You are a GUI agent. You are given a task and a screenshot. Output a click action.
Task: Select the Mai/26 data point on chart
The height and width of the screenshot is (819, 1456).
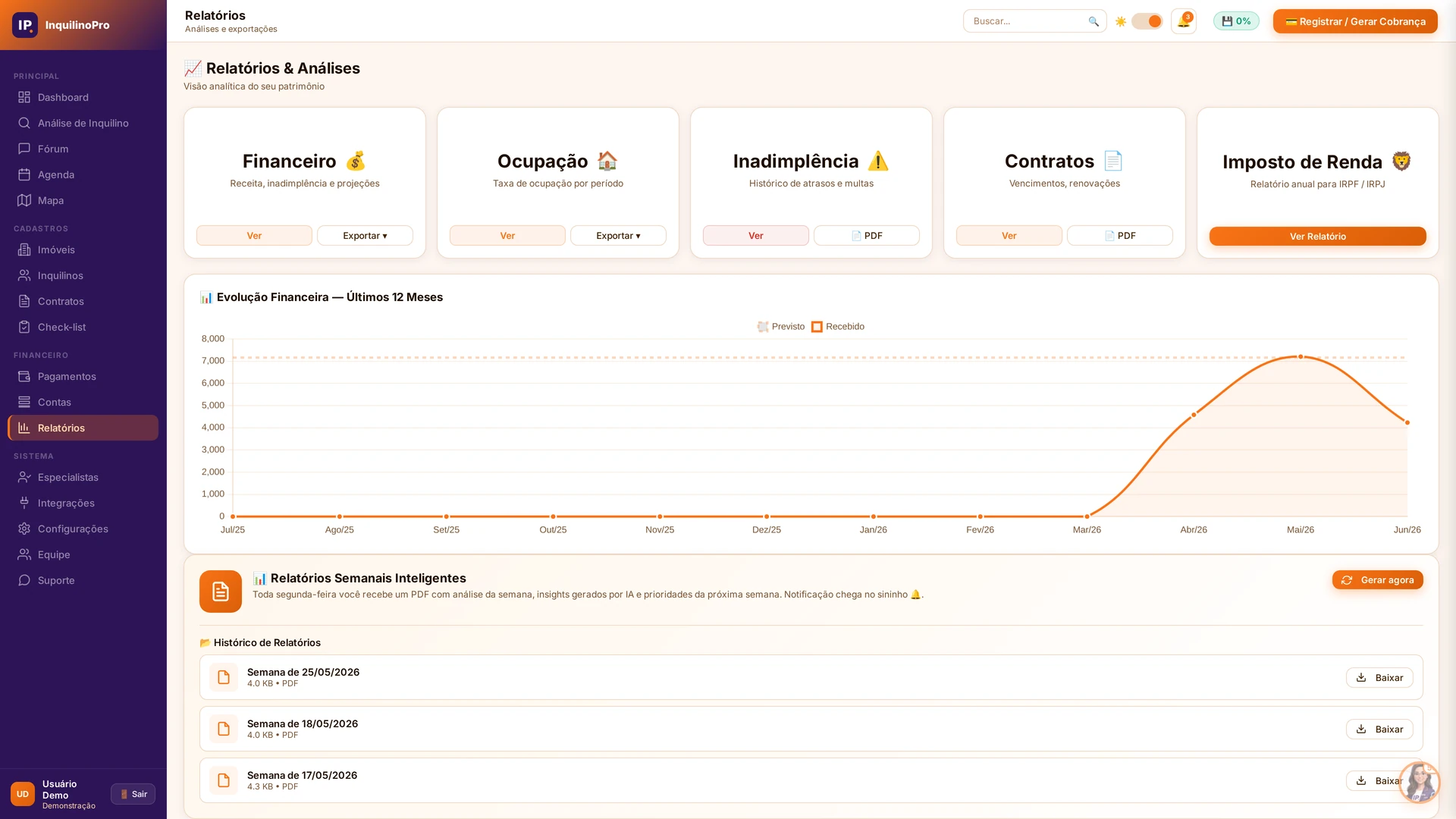1301,356
